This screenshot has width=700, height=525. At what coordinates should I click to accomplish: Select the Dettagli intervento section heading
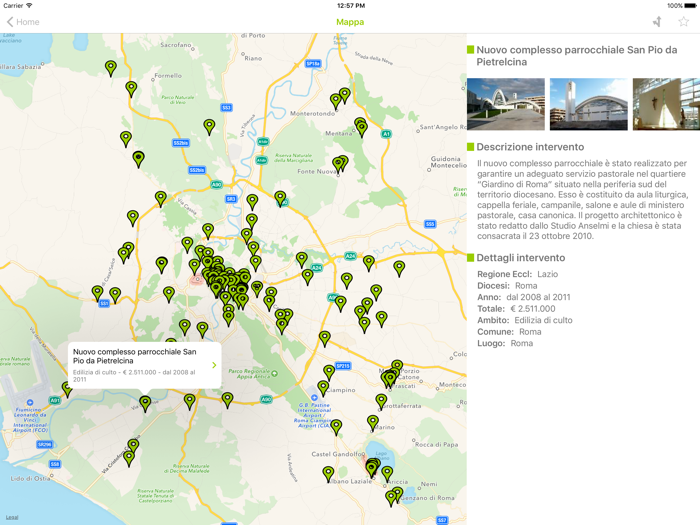tap(520, 258)
